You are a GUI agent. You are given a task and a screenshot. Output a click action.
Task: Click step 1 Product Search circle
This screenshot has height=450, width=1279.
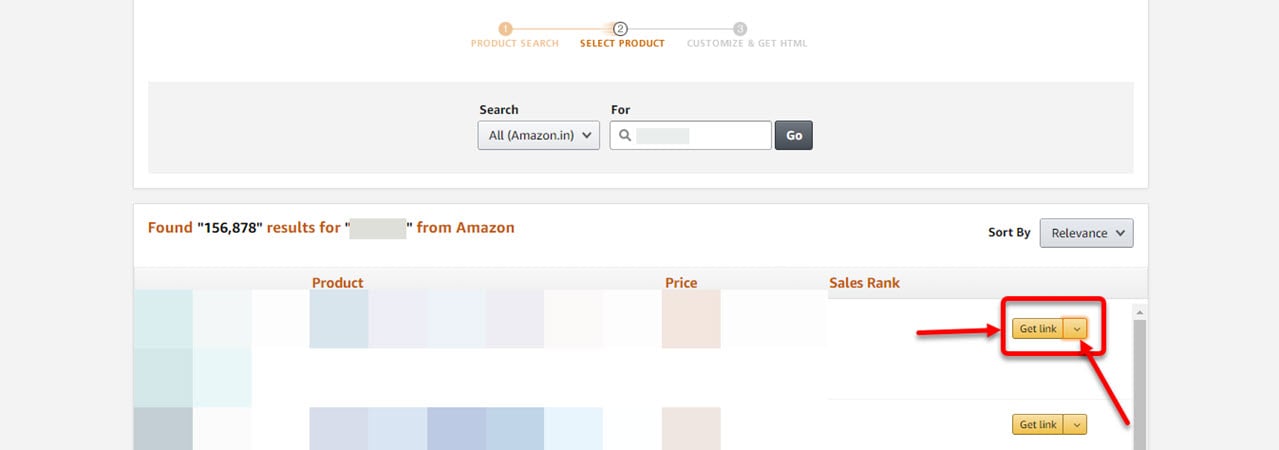[506, 29]
